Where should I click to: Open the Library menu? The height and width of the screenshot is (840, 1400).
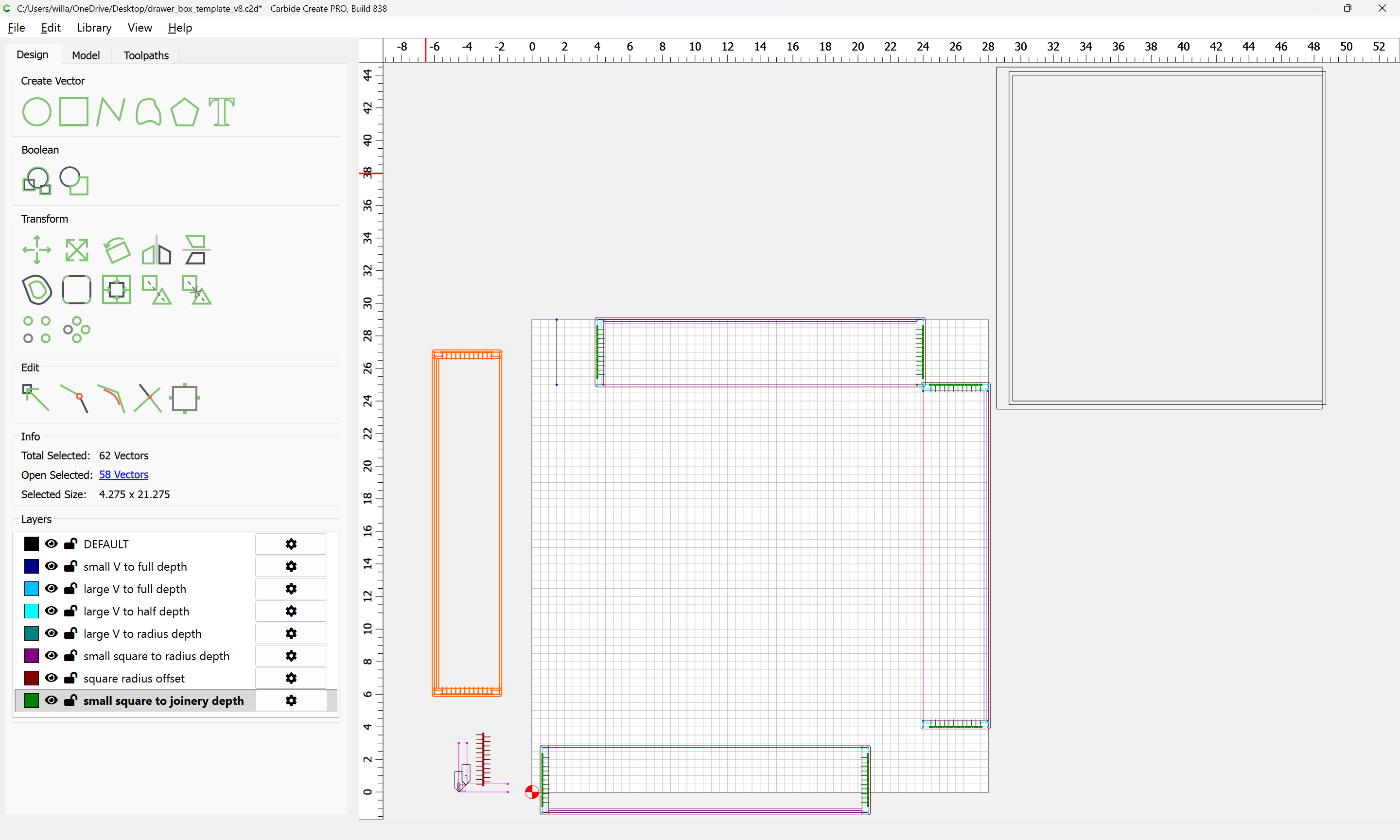[94, 28]
